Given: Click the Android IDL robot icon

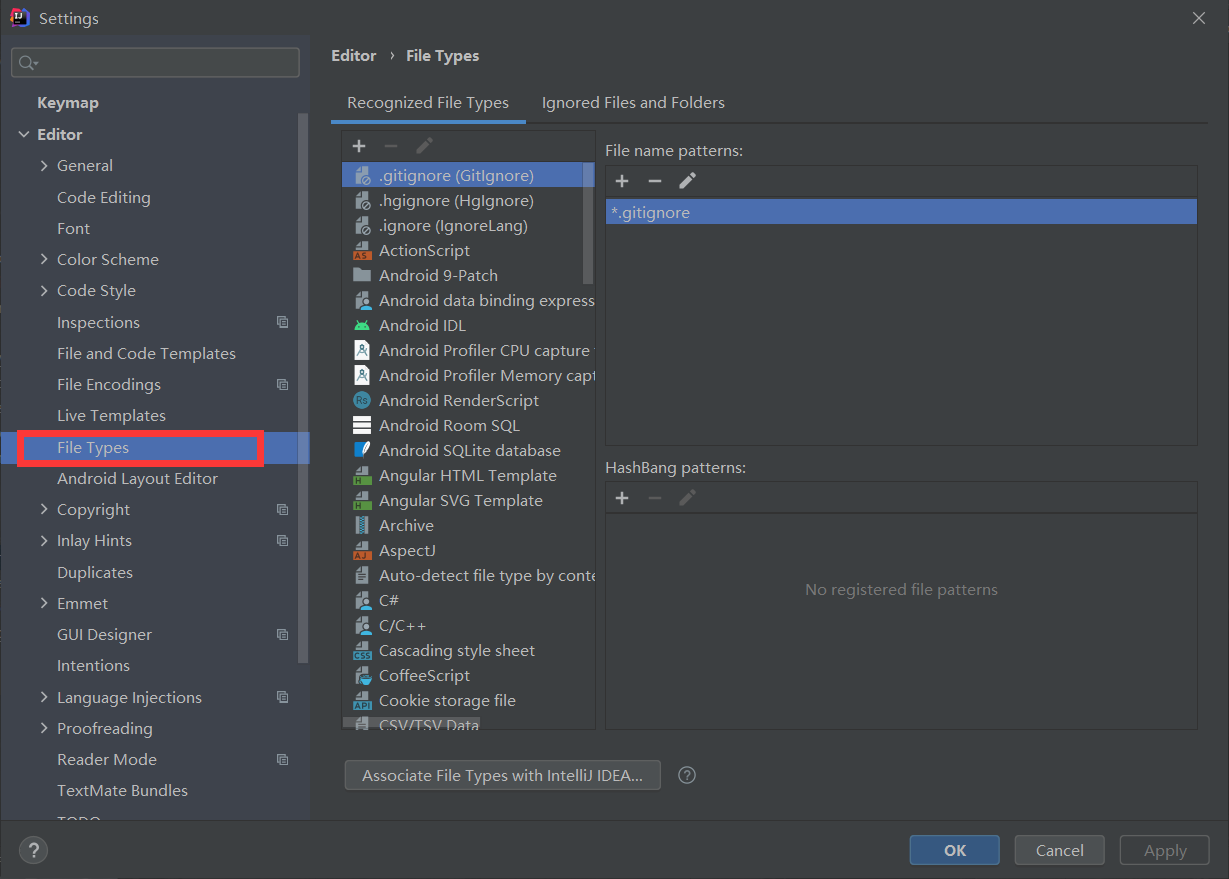Looking at the screenshot, I should click(362, 326).
